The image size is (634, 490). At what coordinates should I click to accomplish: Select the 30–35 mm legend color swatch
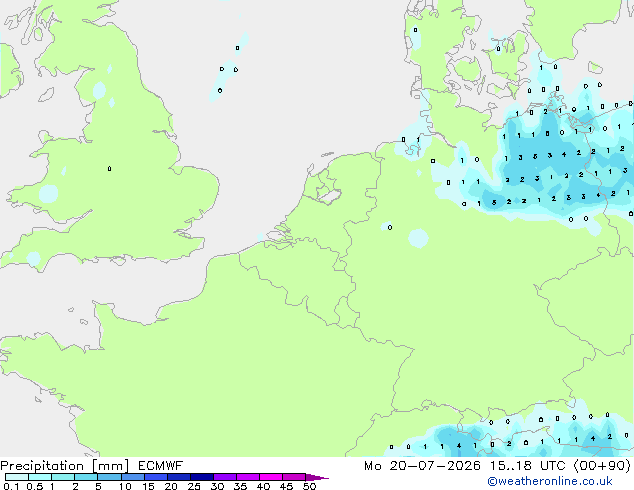point(225,477)
